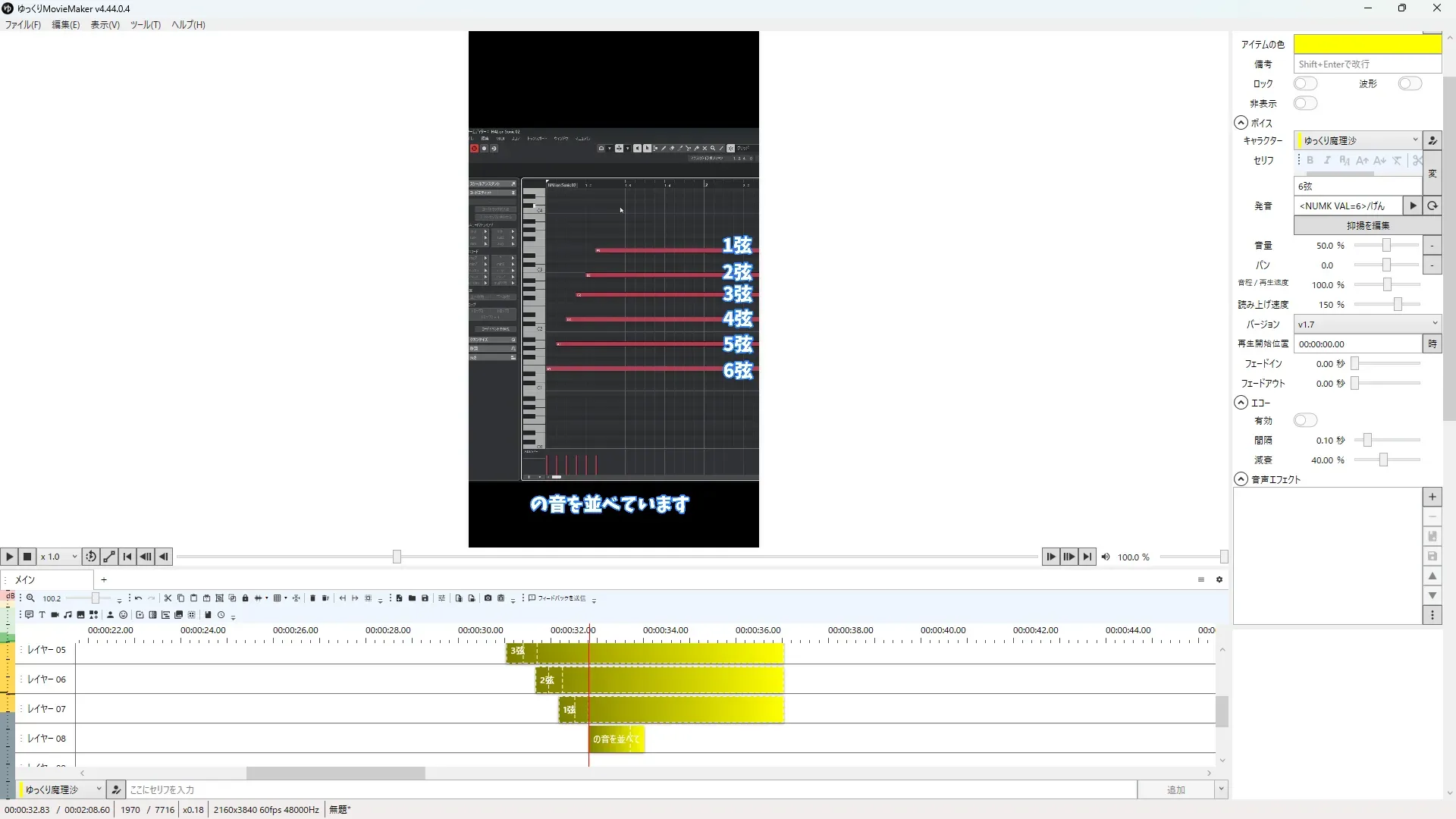This screenshot has width=1456, height=819.
Task: Click the lock item padlock icon
Action: [245, 598]
